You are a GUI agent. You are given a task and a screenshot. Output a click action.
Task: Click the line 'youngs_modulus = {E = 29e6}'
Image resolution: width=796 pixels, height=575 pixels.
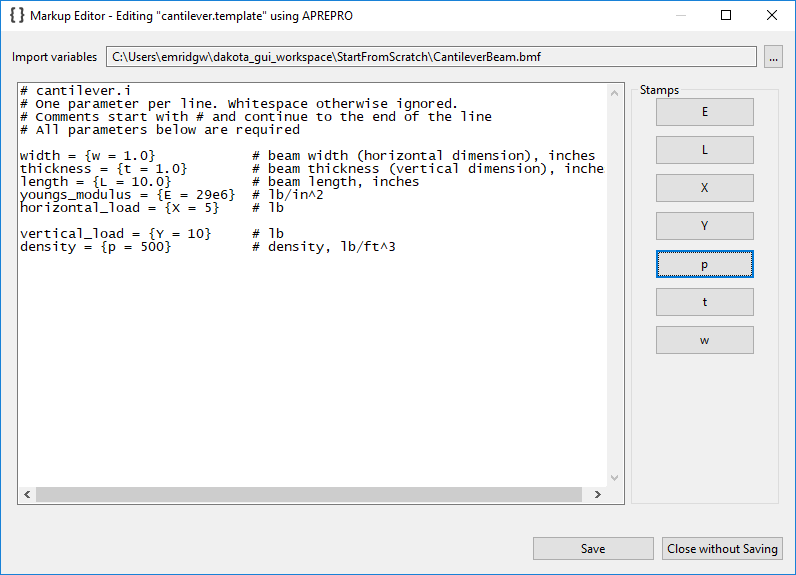pos(127,195)
